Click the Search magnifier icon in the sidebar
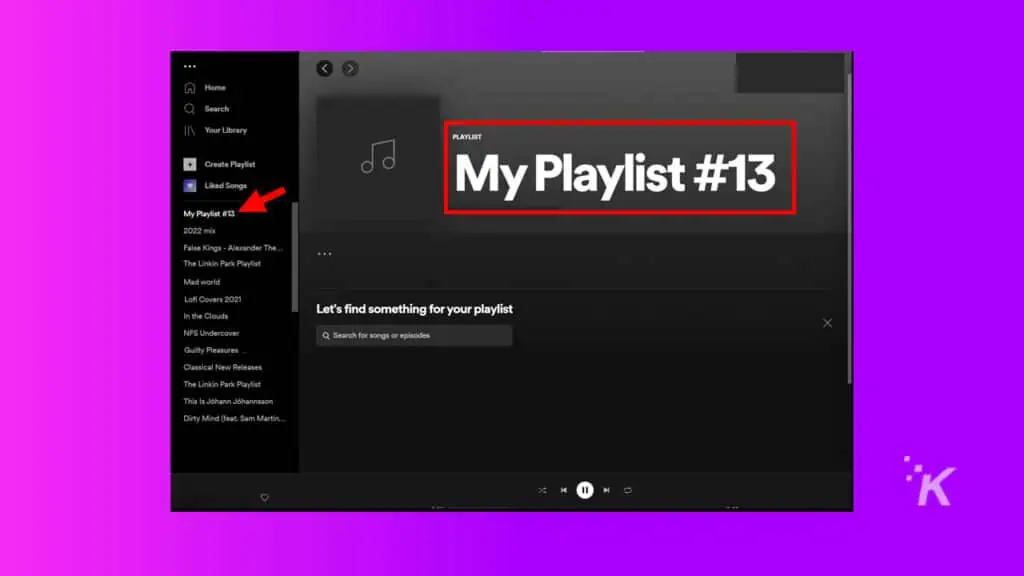 (189, 109)
